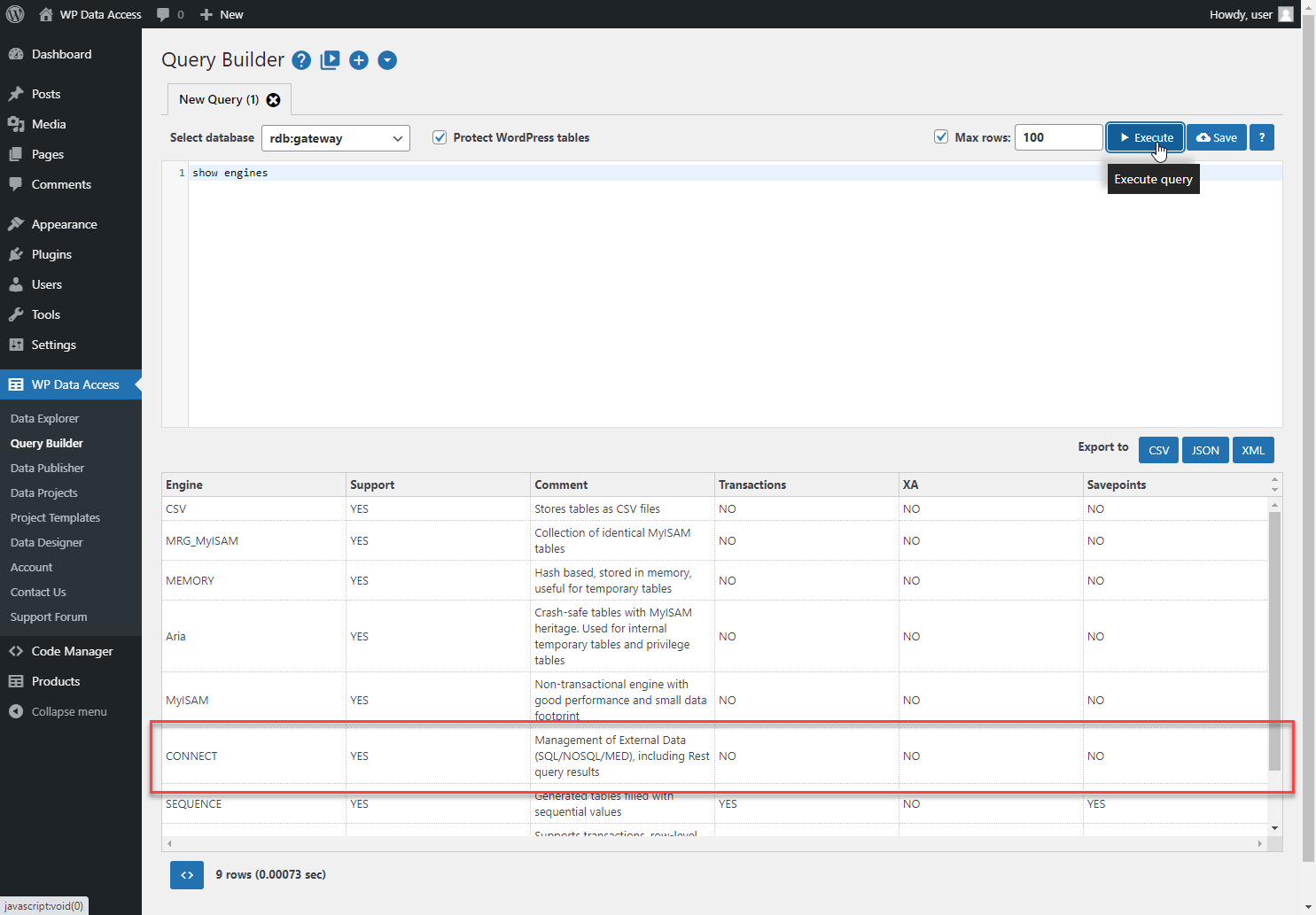Execute the show engines query

(1145, 137)
